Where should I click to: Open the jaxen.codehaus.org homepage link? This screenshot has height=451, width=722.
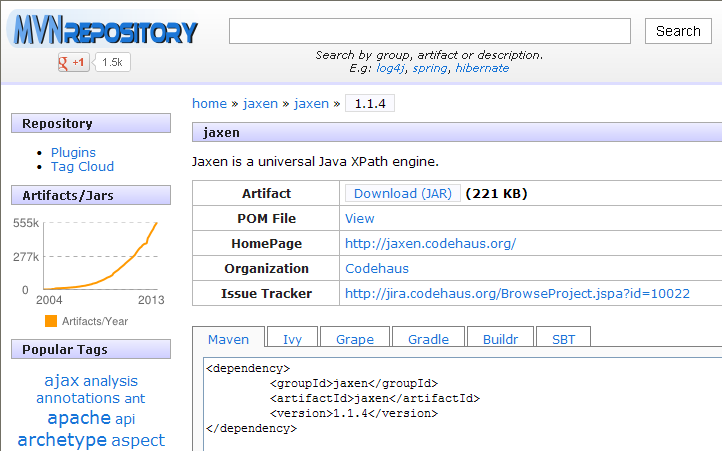430,243
